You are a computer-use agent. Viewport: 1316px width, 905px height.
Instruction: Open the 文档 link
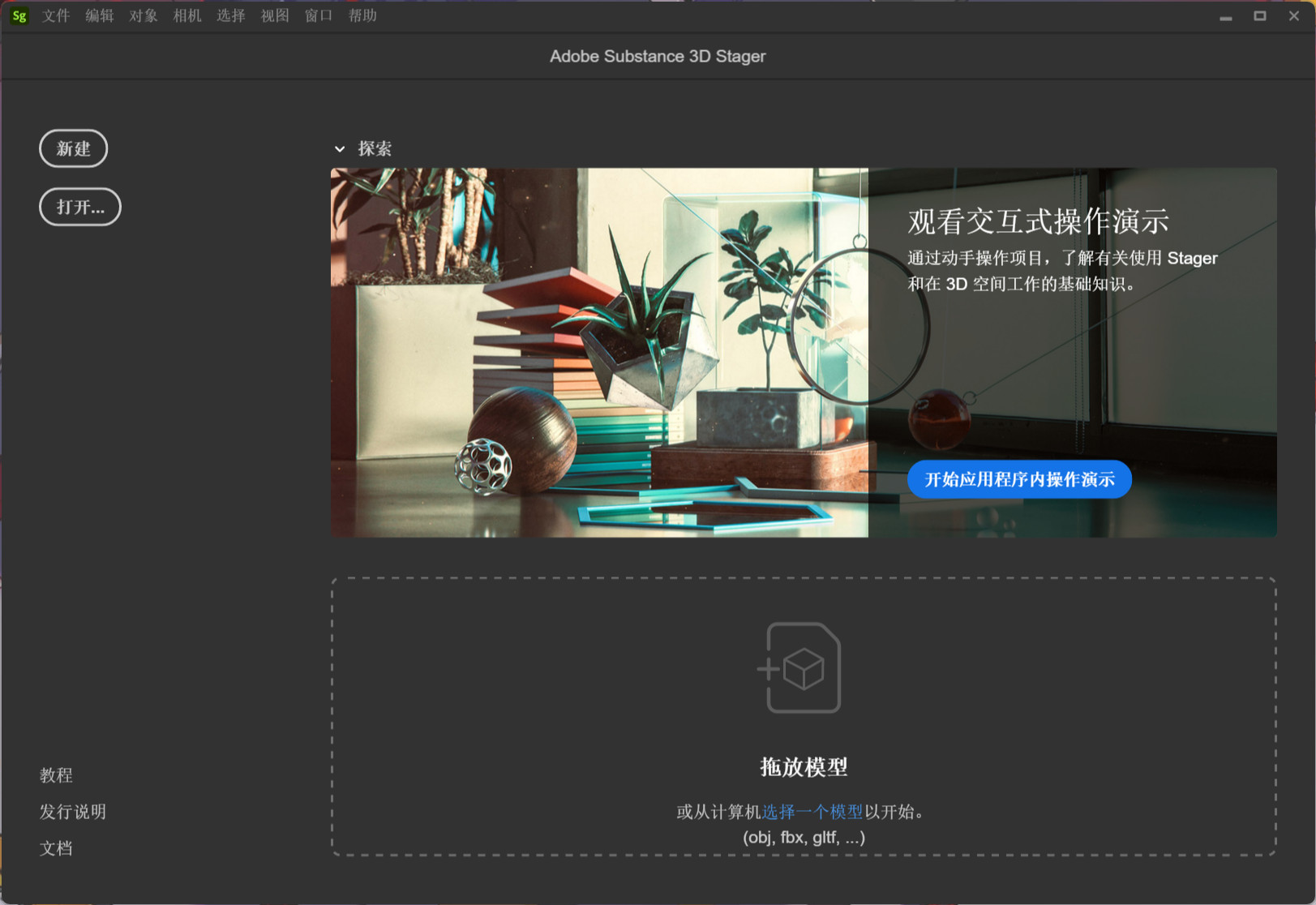(56, 848)
